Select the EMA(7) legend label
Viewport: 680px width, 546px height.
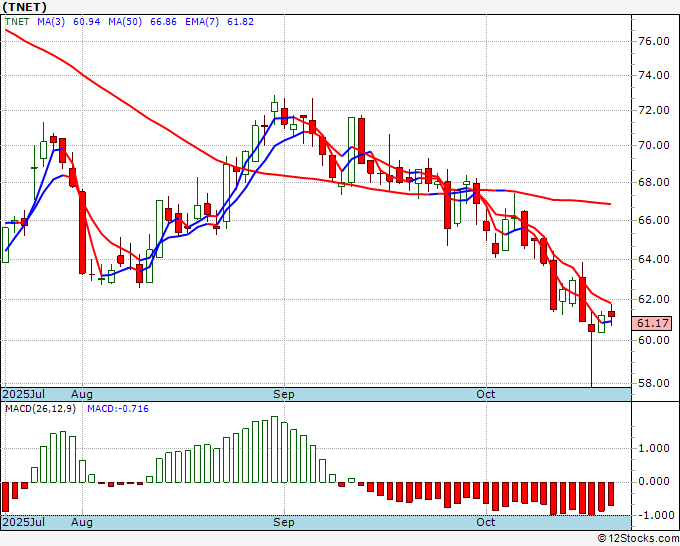tap(202, 22)
